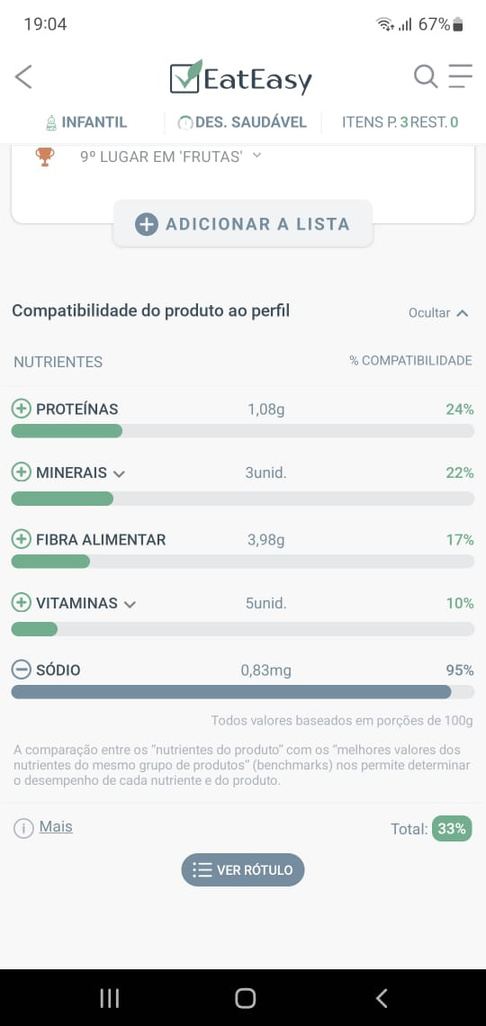Tap the Sódio compatibility progress bar
The image size is (486, 1026).
[x=243, y=692]
